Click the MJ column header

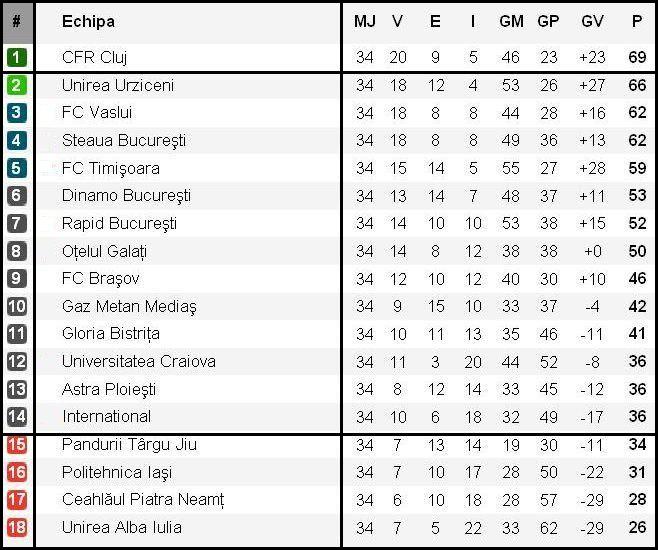[365, 21]
